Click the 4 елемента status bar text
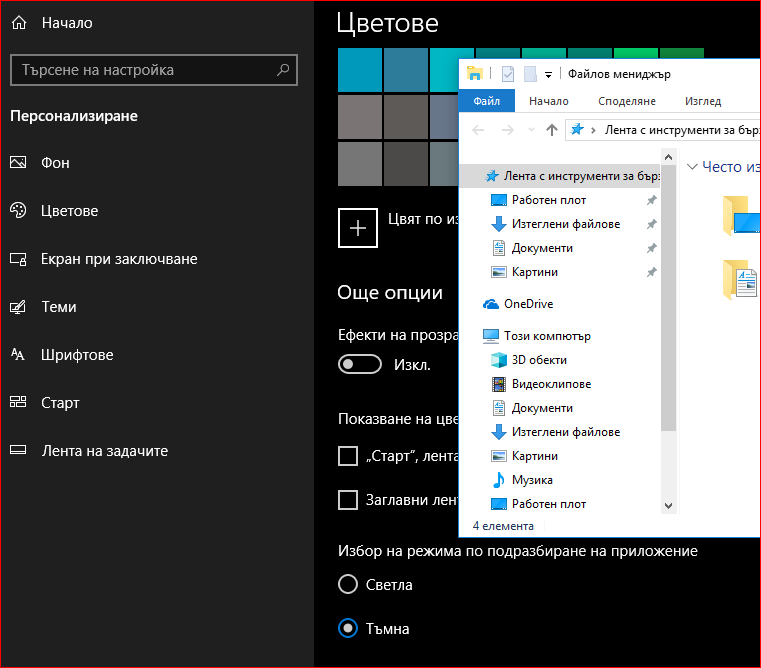Image resolution: width=761 pixels, height=668 pixels. pos(503,526)
